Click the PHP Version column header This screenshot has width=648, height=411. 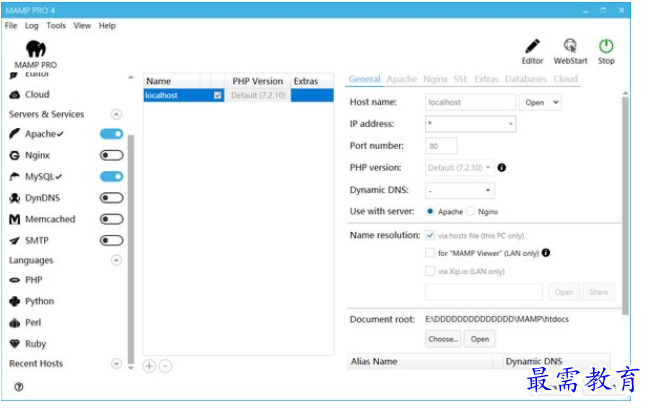pyautogui.click(x=257, y=81)
